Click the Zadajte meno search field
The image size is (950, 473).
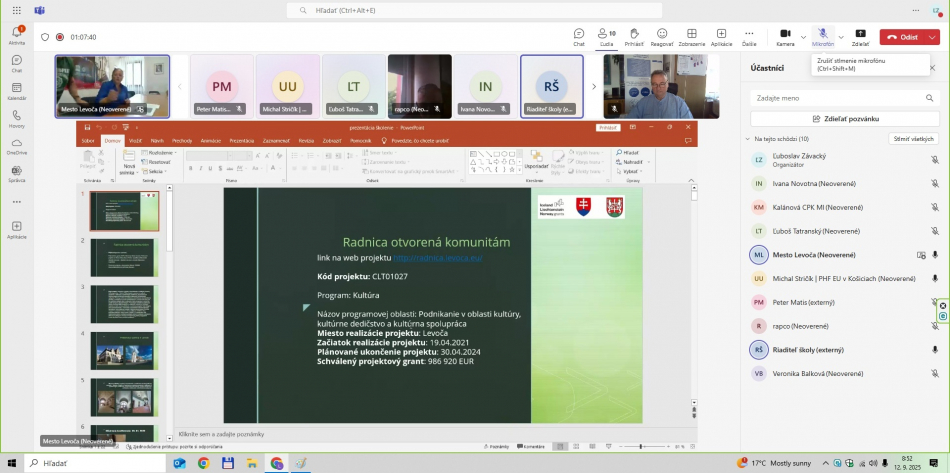pos(844,98)
